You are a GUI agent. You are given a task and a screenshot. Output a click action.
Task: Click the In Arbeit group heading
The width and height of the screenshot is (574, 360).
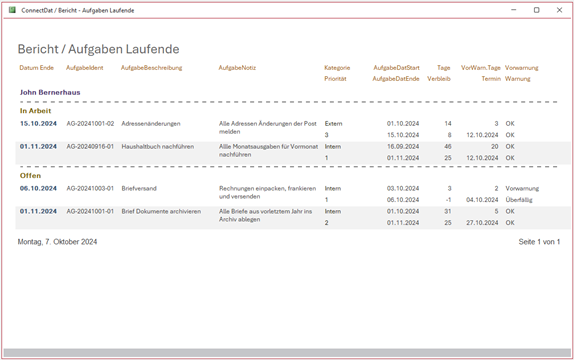point(36,111)
